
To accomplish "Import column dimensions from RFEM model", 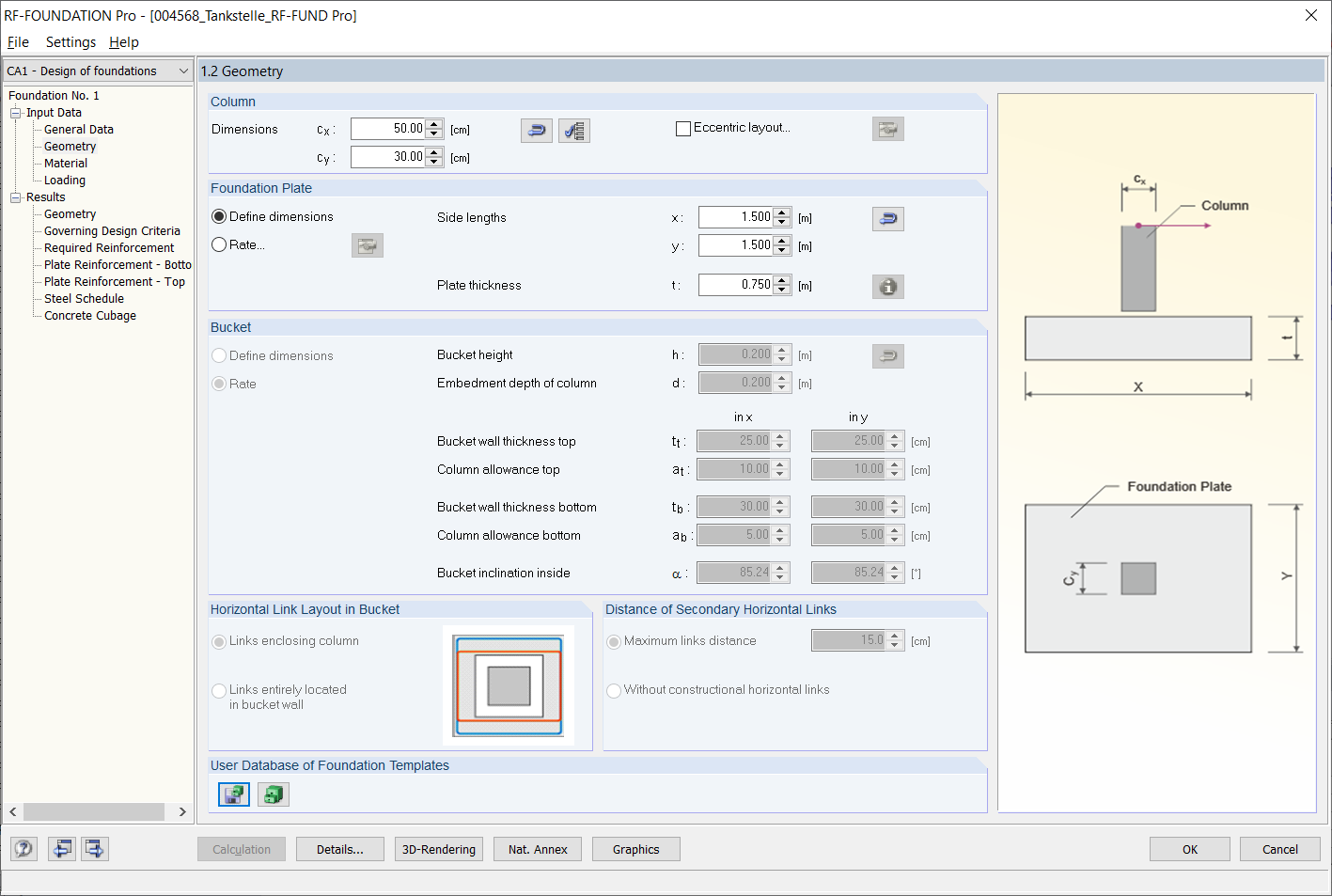I will (536, 130).
